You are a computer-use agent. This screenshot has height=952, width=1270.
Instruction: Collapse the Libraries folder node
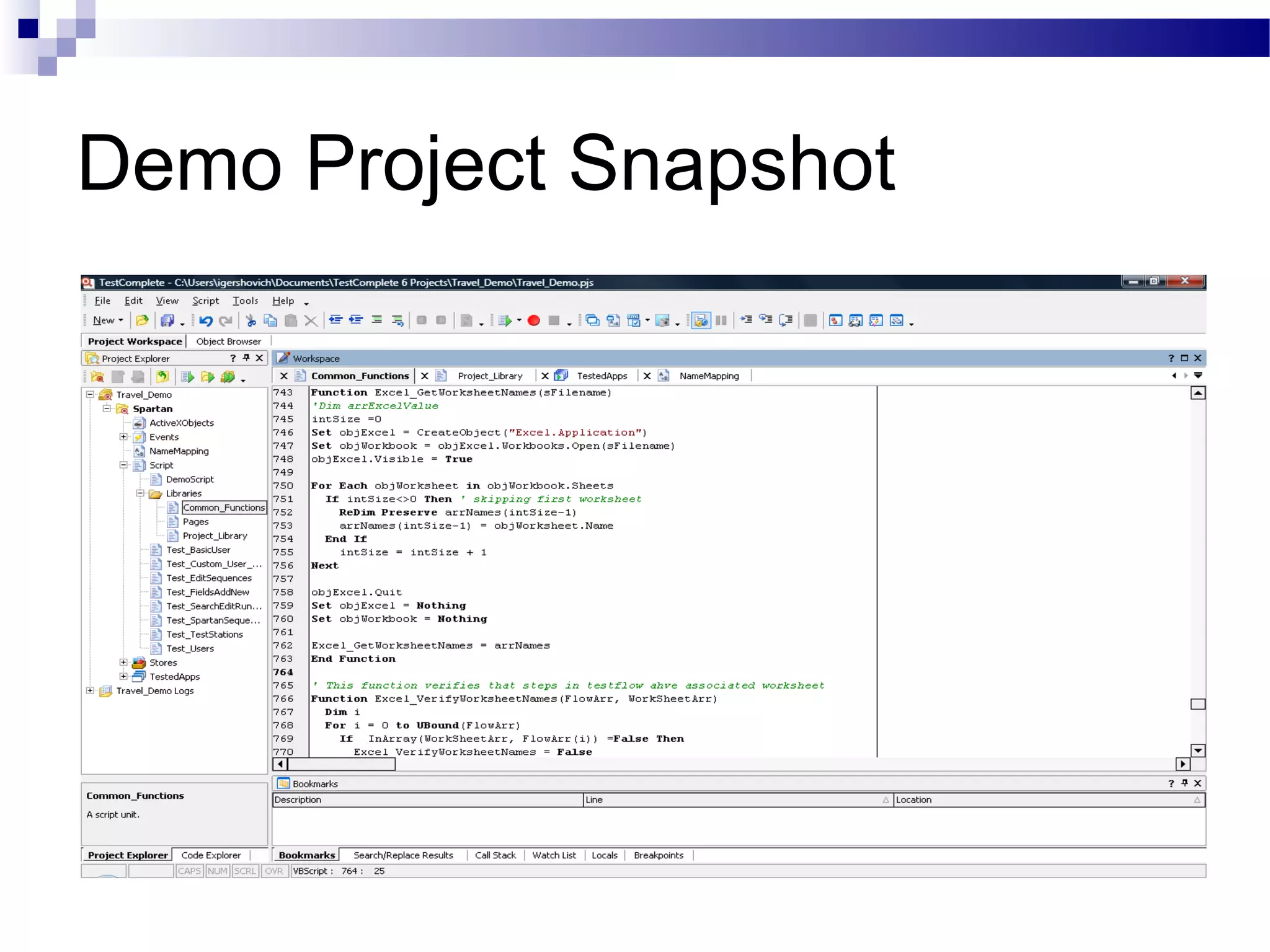click(140, 493)
